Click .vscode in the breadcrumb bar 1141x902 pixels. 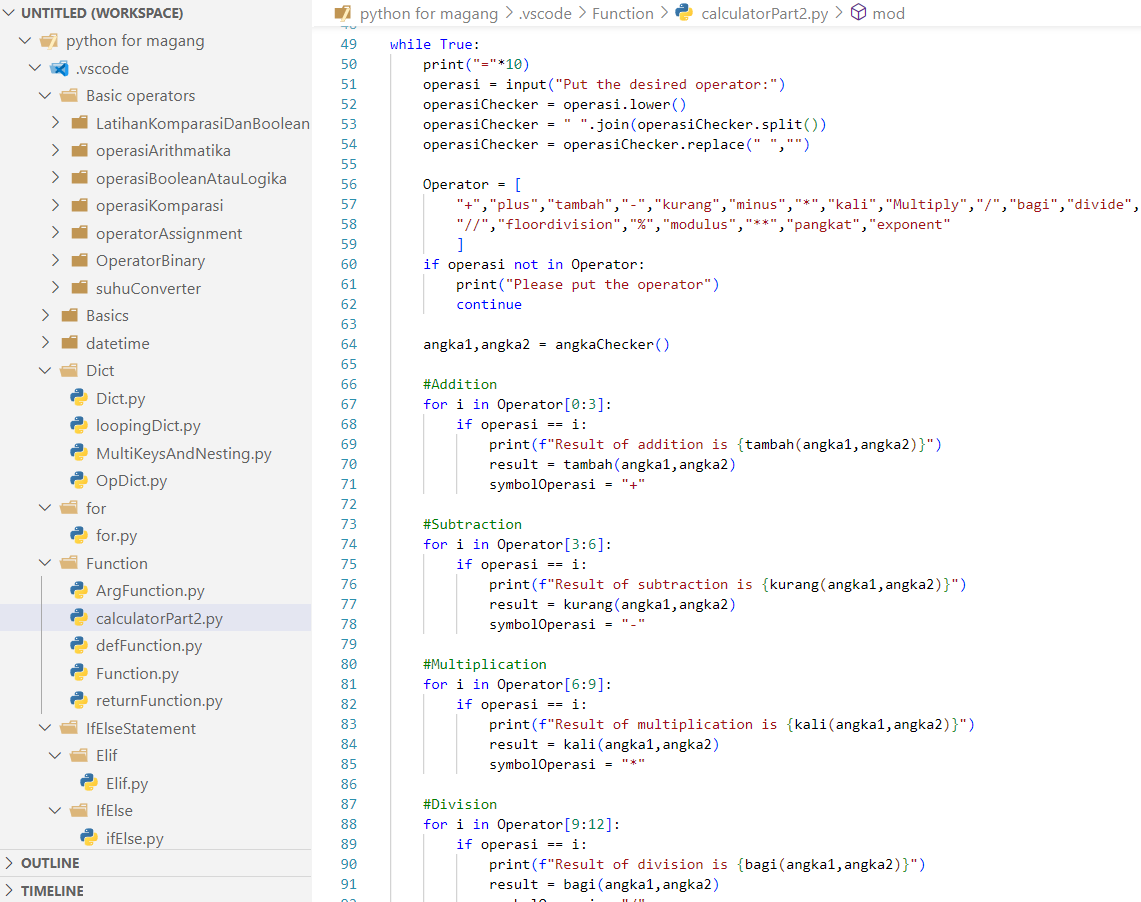[x=546, y=13]
